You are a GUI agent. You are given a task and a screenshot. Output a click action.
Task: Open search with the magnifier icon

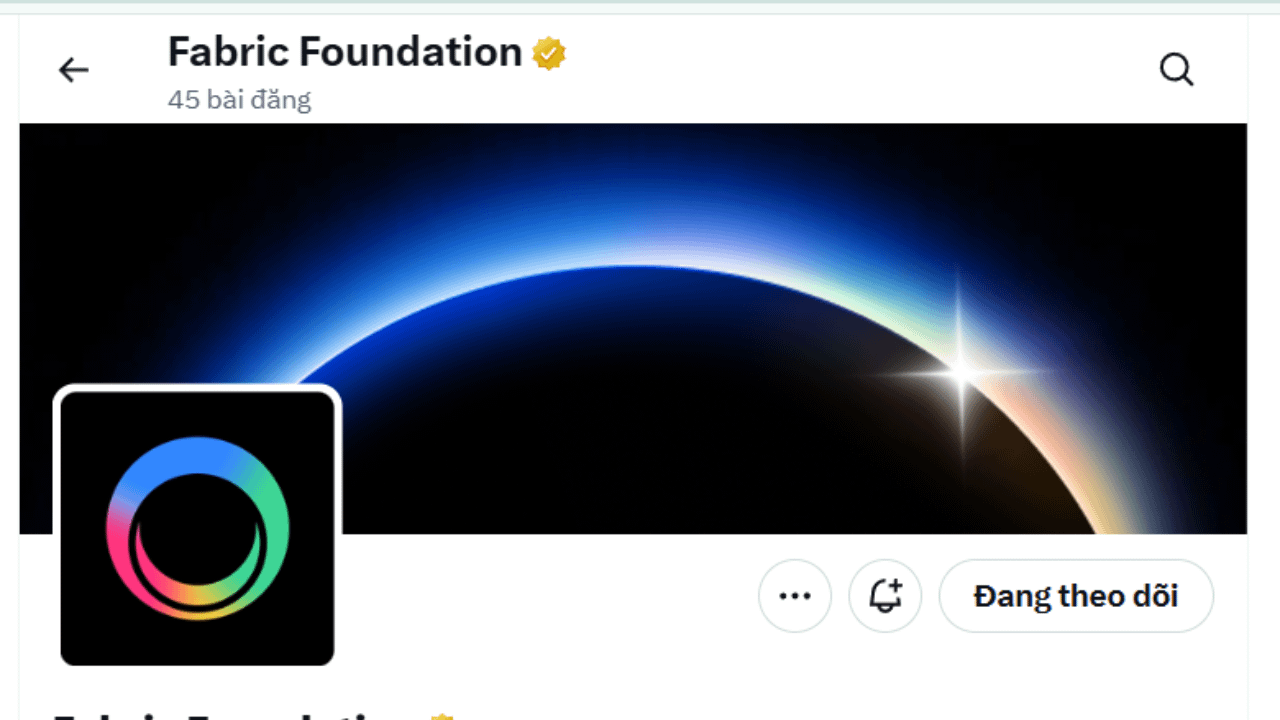click(1176, 70)
